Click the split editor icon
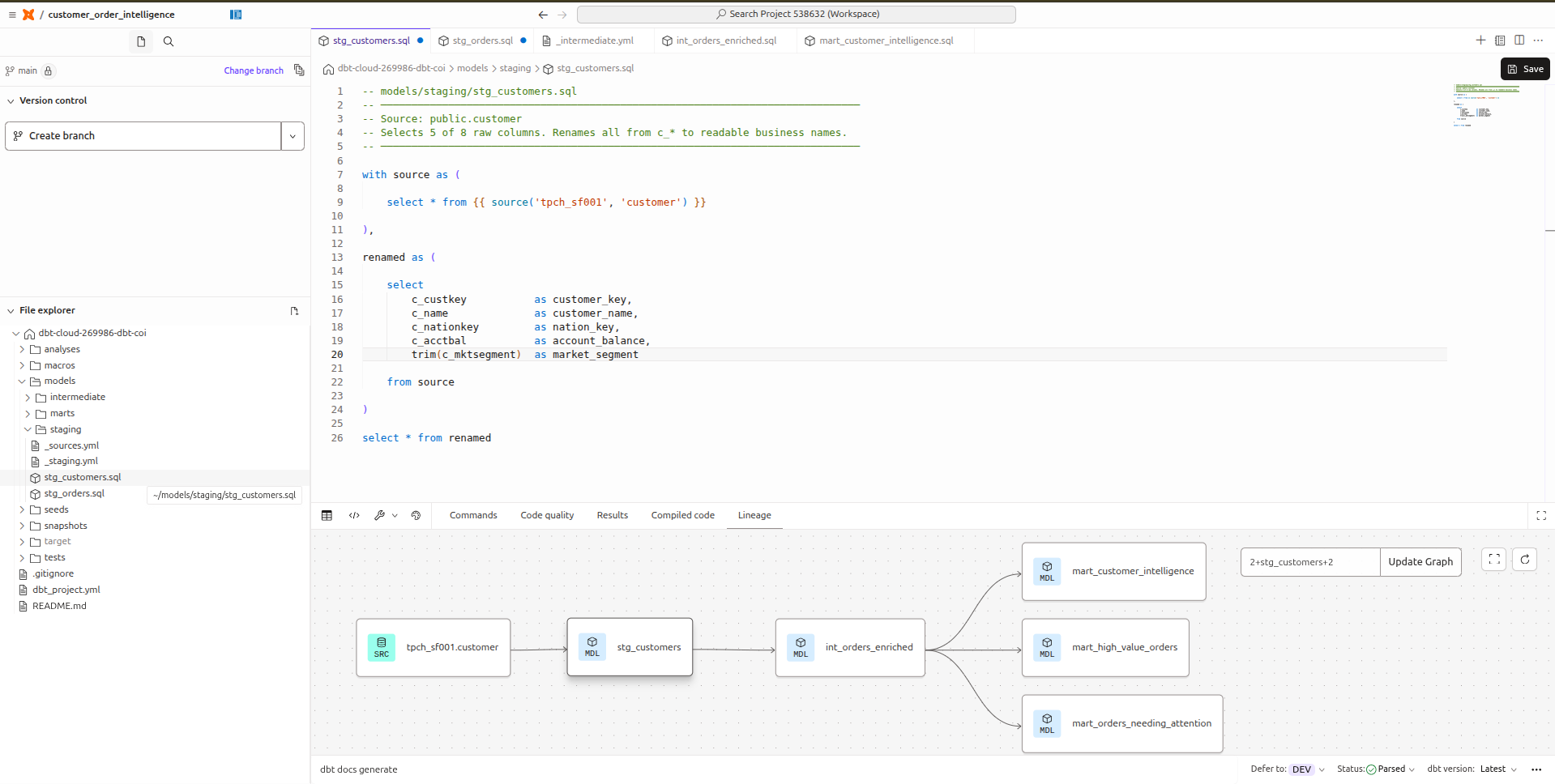 tap(1519, 40)
